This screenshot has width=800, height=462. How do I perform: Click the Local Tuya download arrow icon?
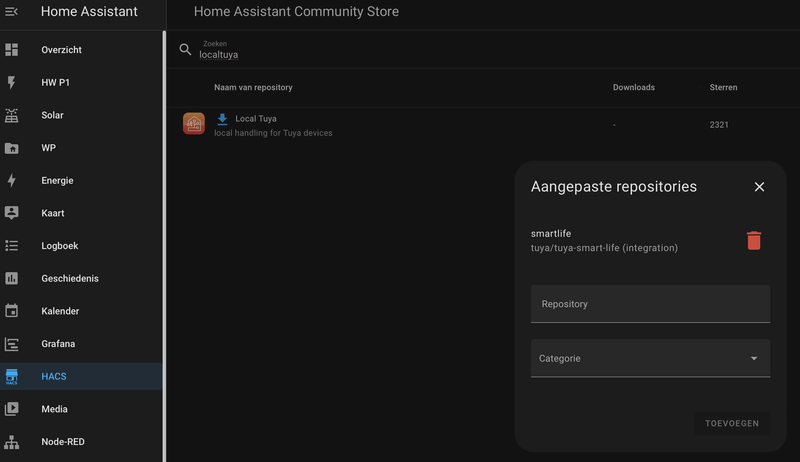(222, 119)
